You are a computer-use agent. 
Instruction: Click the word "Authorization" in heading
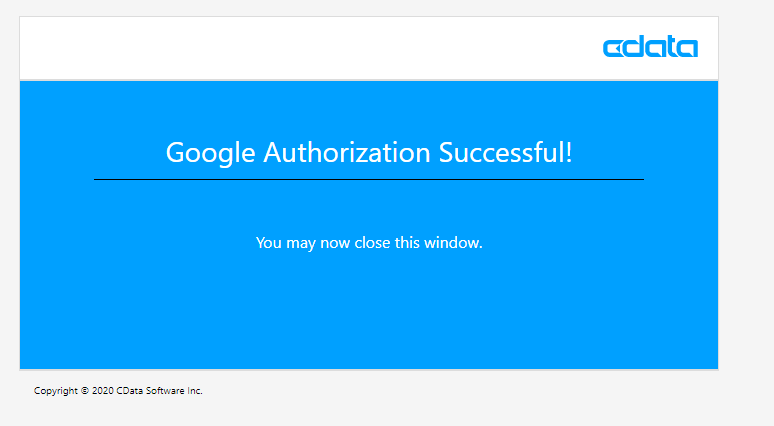(347, 153)
